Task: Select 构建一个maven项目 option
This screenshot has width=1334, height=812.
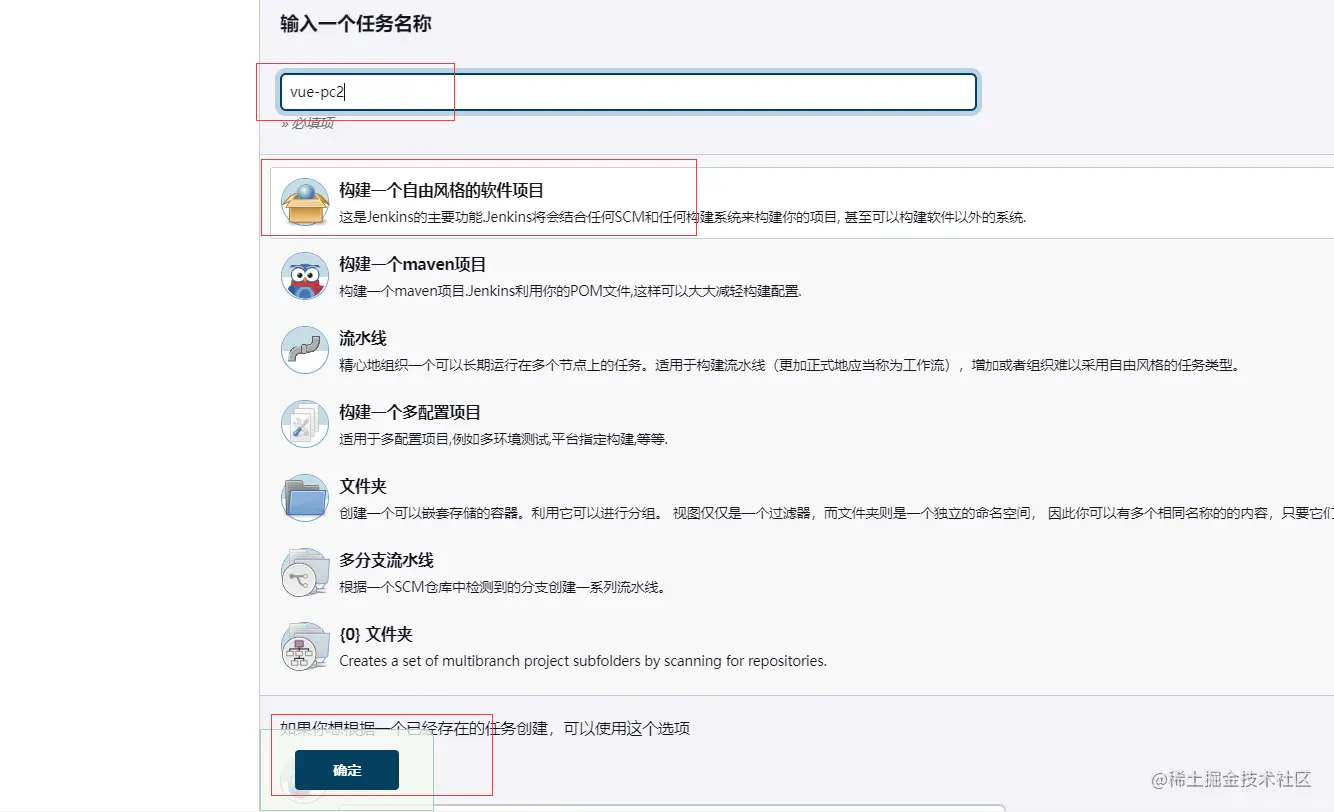Action: point(412,264)
